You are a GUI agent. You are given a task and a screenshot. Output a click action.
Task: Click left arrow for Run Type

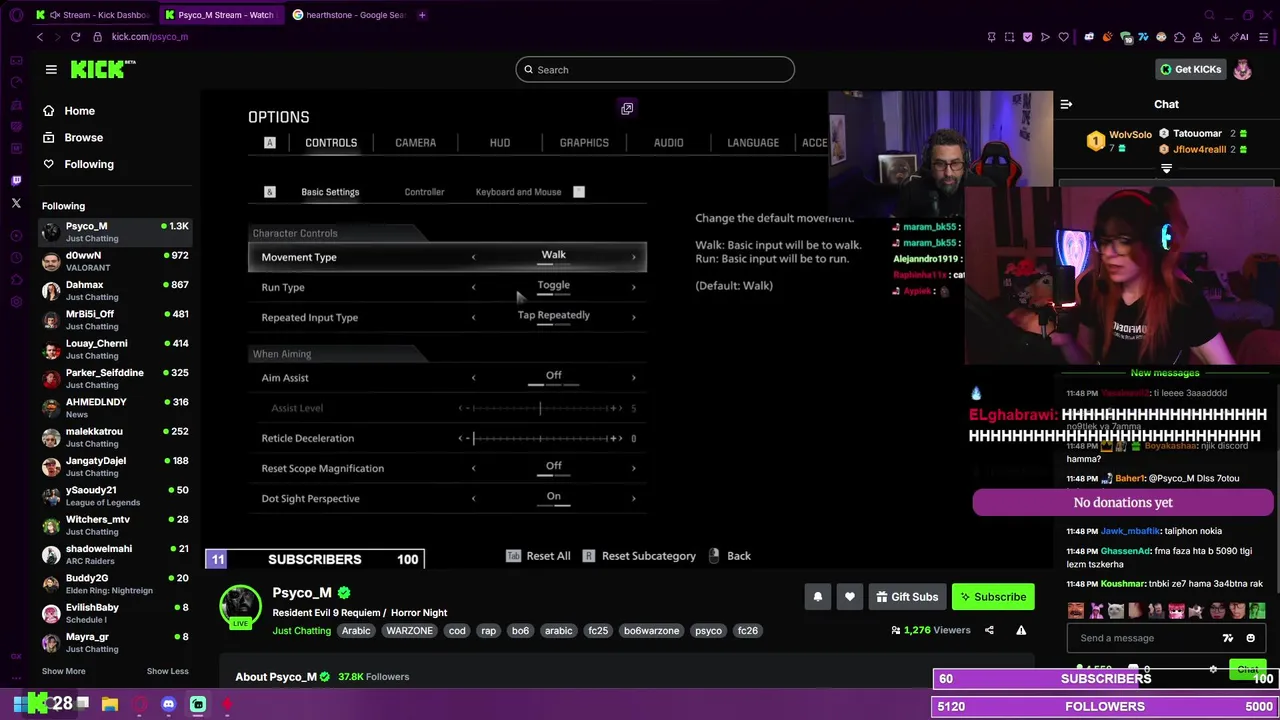click(473, 287)
